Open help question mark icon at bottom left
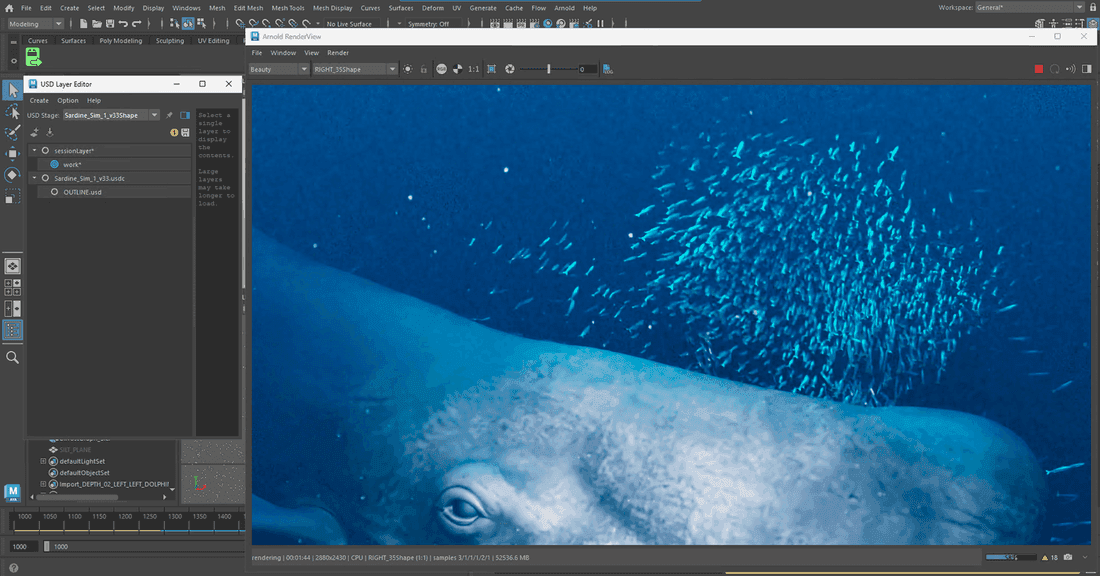This screenshot has height=576, width=1100. tap(13, 568)
